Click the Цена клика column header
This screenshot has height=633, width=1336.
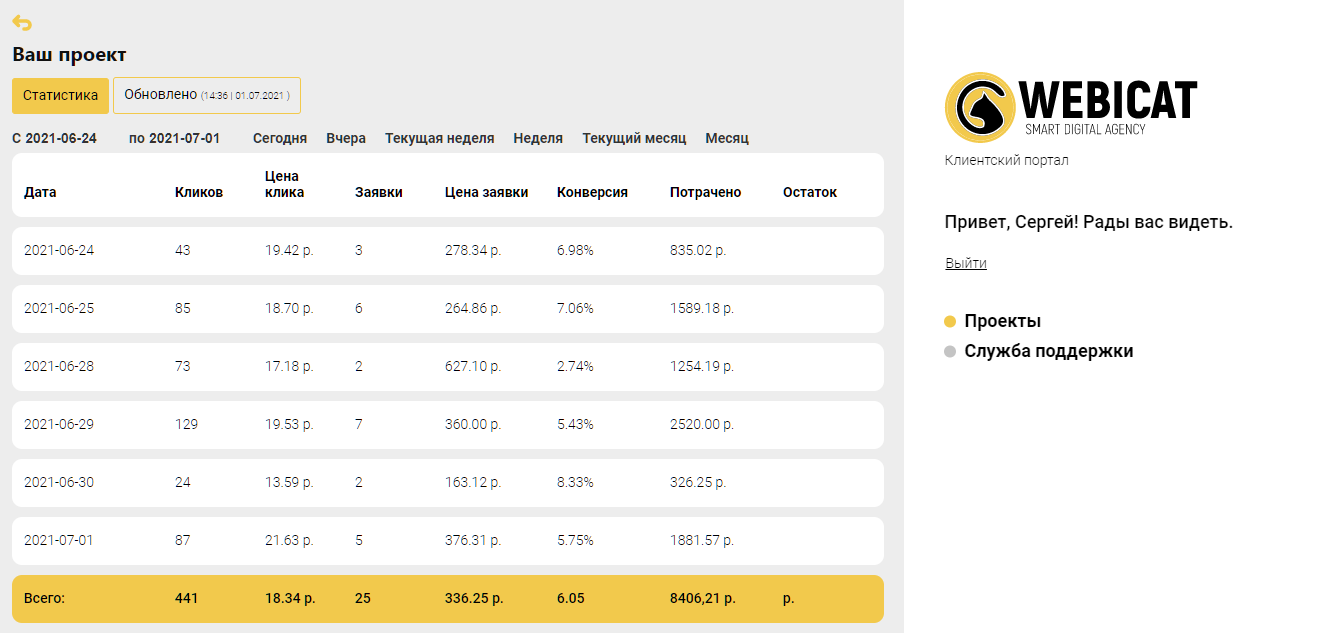285,184
